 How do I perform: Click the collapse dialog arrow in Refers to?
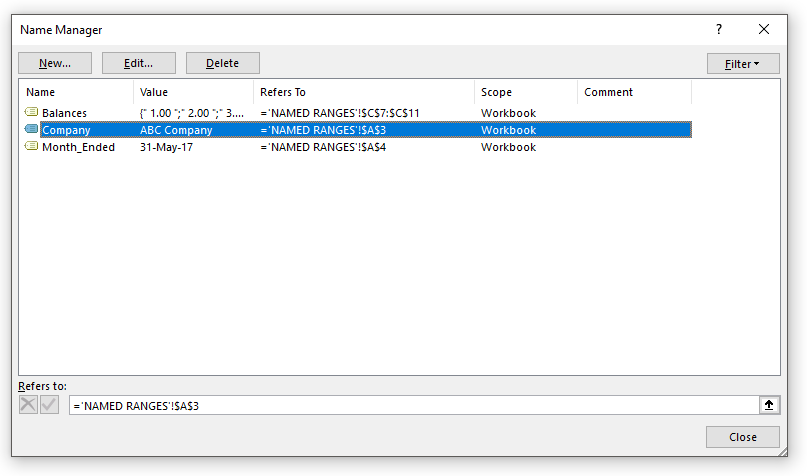769,405
